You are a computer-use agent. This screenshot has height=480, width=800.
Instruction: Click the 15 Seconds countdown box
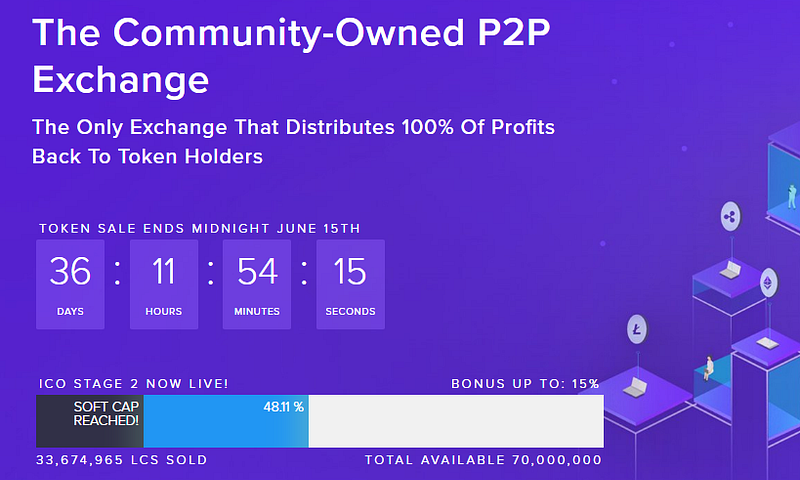[351, 284]
